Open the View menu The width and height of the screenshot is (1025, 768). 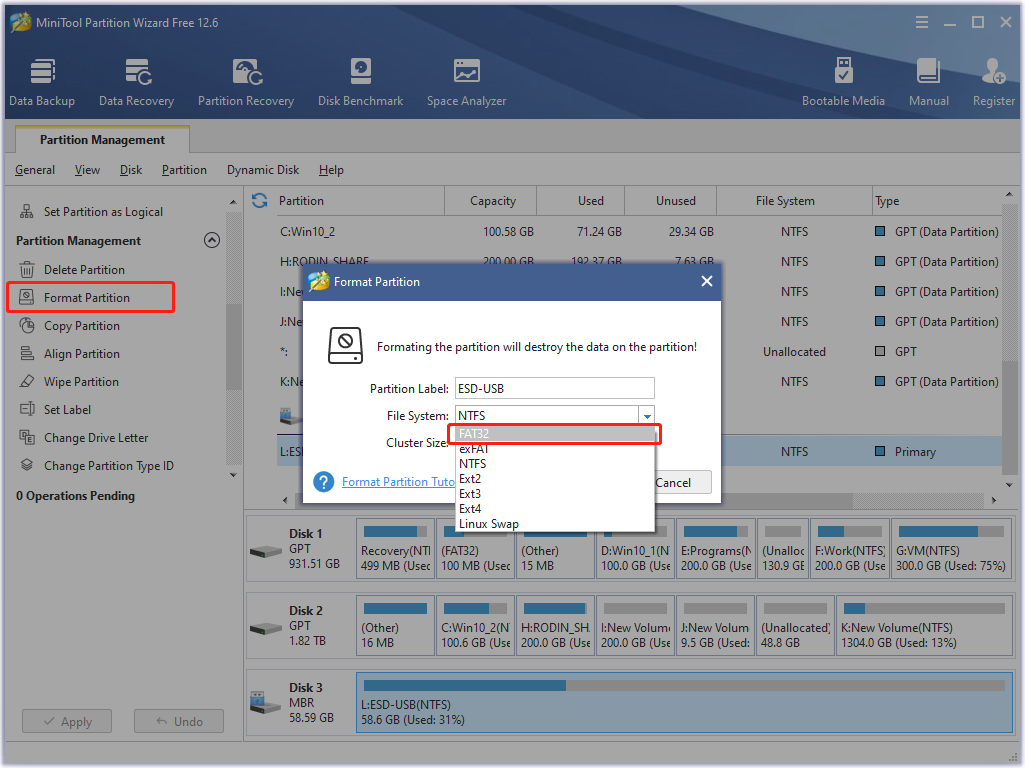point(87,170)
